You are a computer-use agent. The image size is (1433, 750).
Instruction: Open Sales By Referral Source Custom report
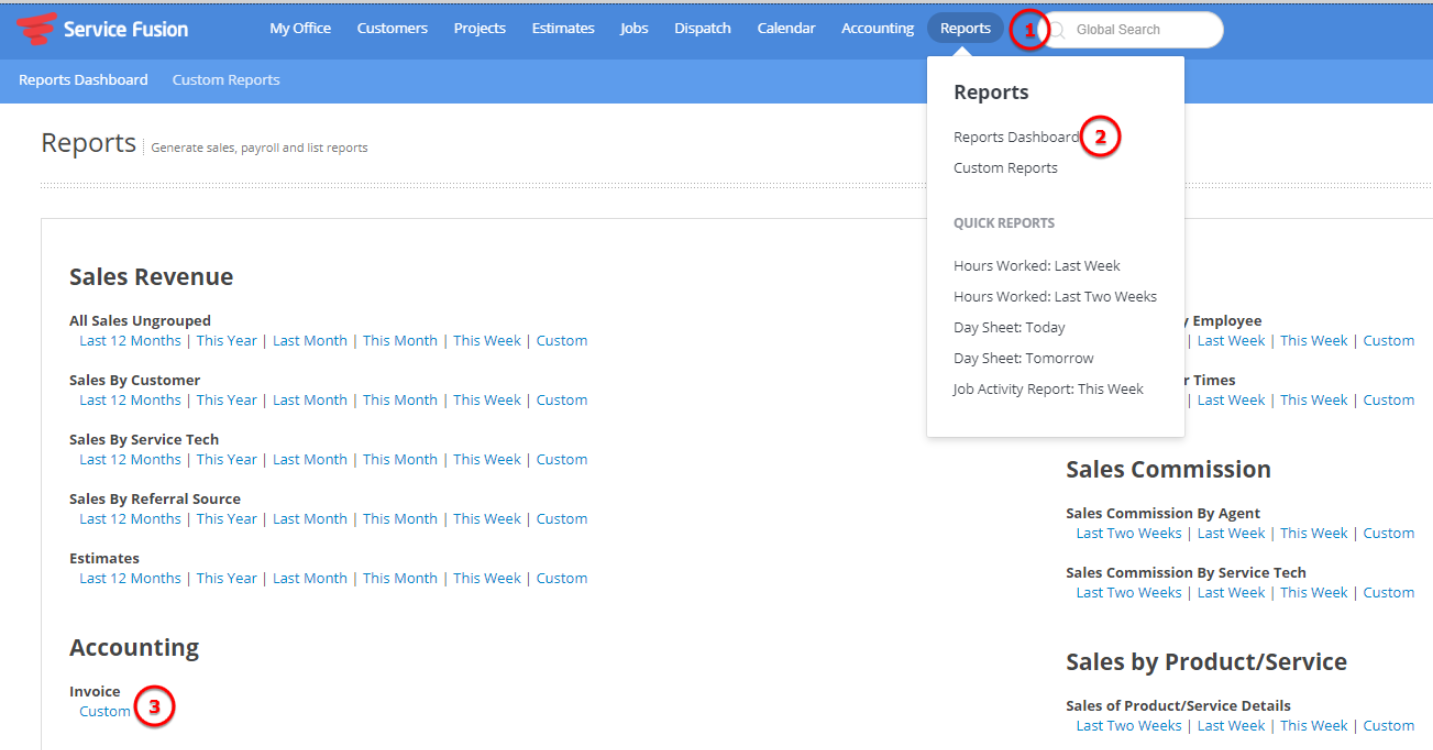562,519
